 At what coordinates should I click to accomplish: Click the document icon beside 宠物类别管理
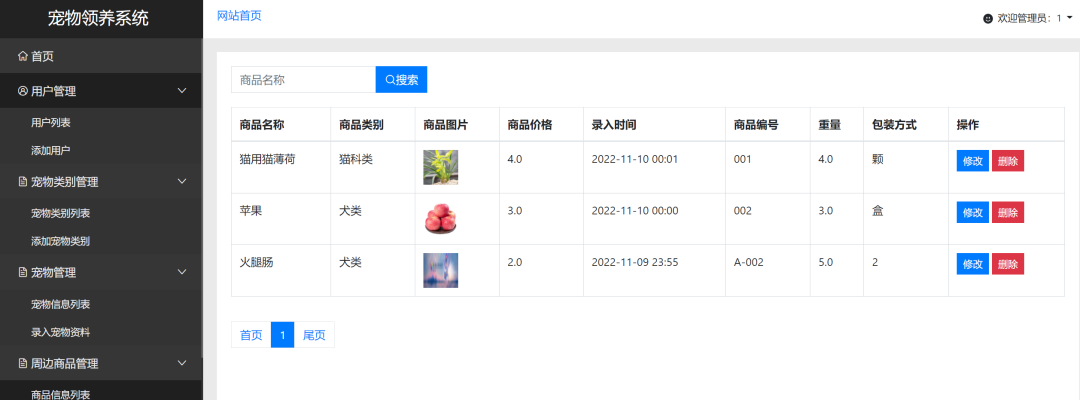tap(23, 182)
